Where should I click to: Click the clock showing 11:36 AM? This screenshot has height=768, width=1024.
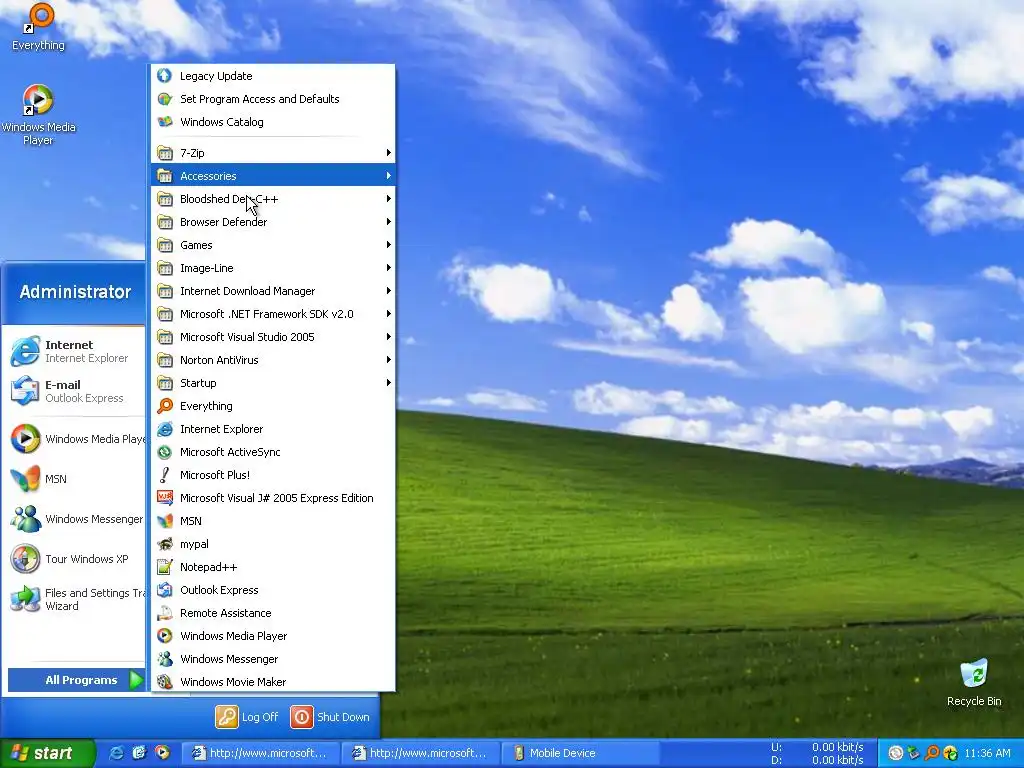pyautogui.click(x=987, y=753)
